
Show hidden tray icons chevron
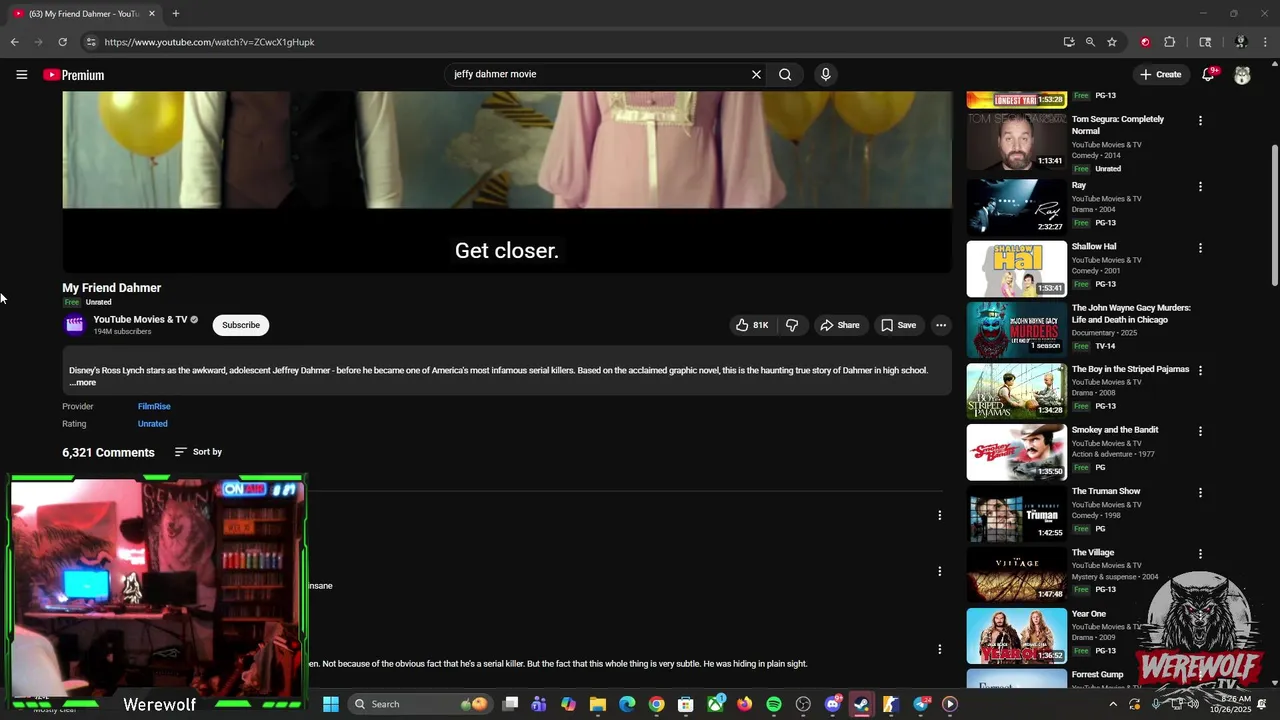coord(1113,704)
